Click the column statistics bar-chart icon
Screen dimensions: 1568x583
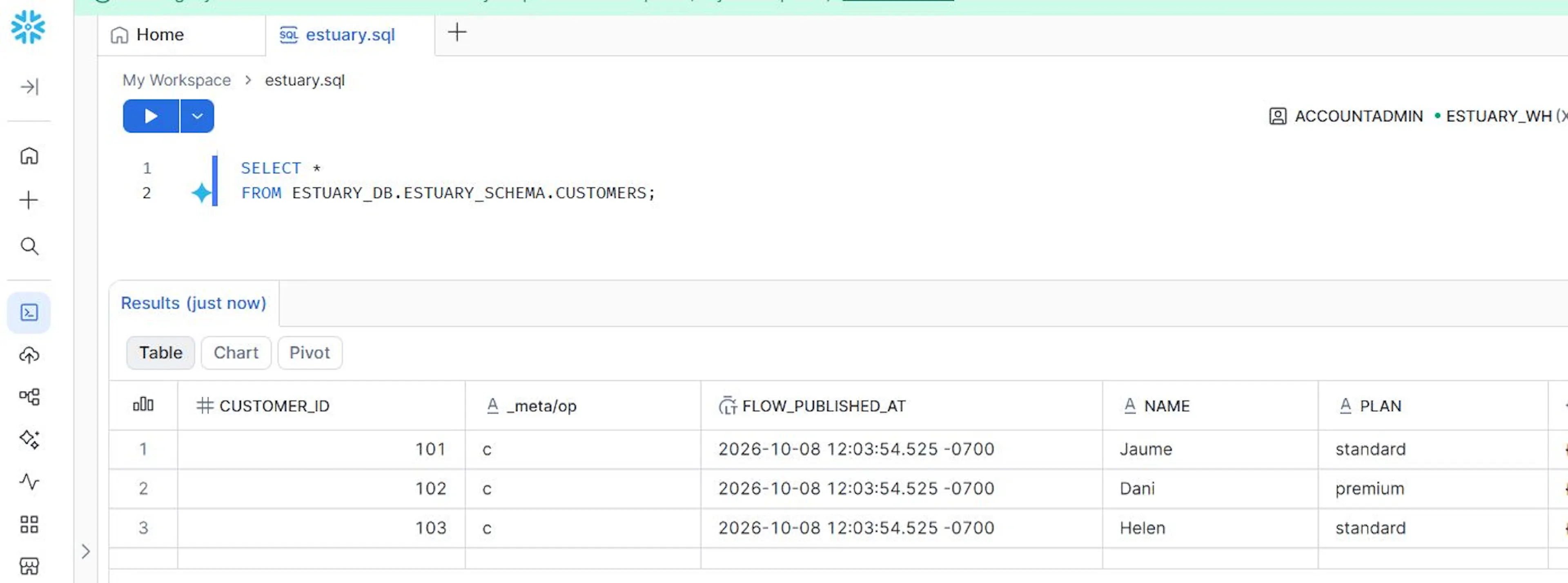coord(143,405)
